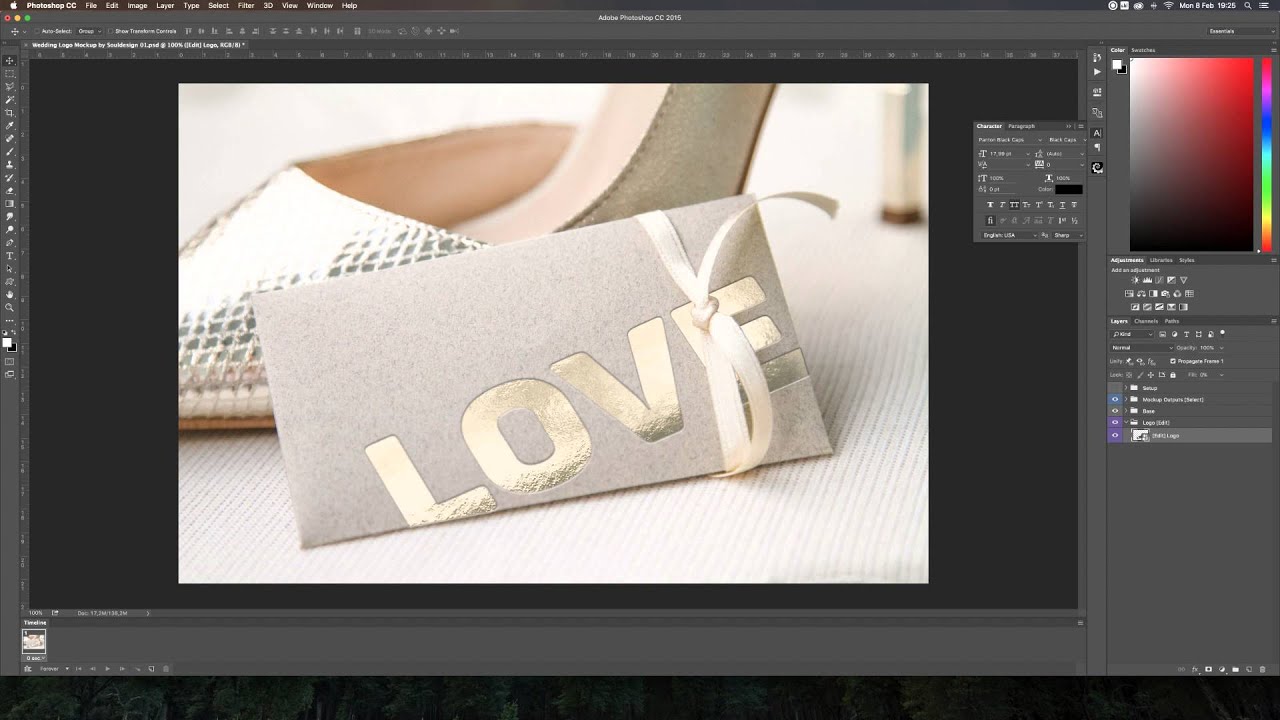The image size is (1280, 720).
Task: Select the Move tool
Action: pyautogui.click(x=9, y=60)
